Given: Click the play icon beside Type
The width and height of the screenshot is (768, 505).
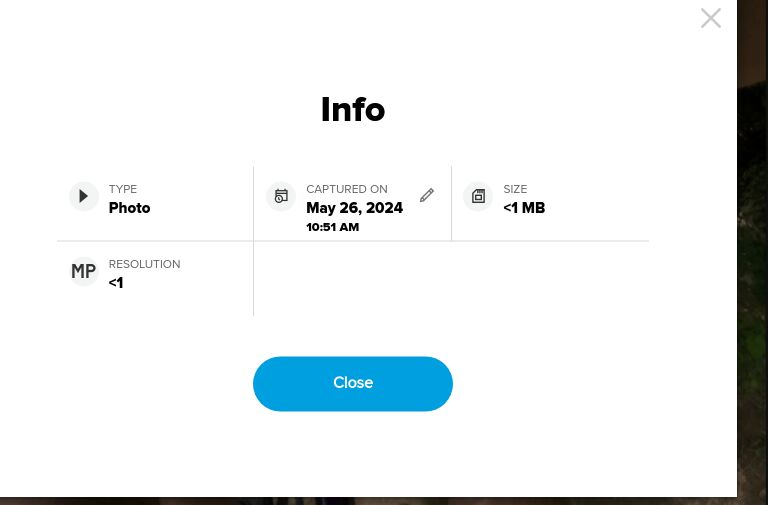Looking at the screenshot, I should (84, 196).
